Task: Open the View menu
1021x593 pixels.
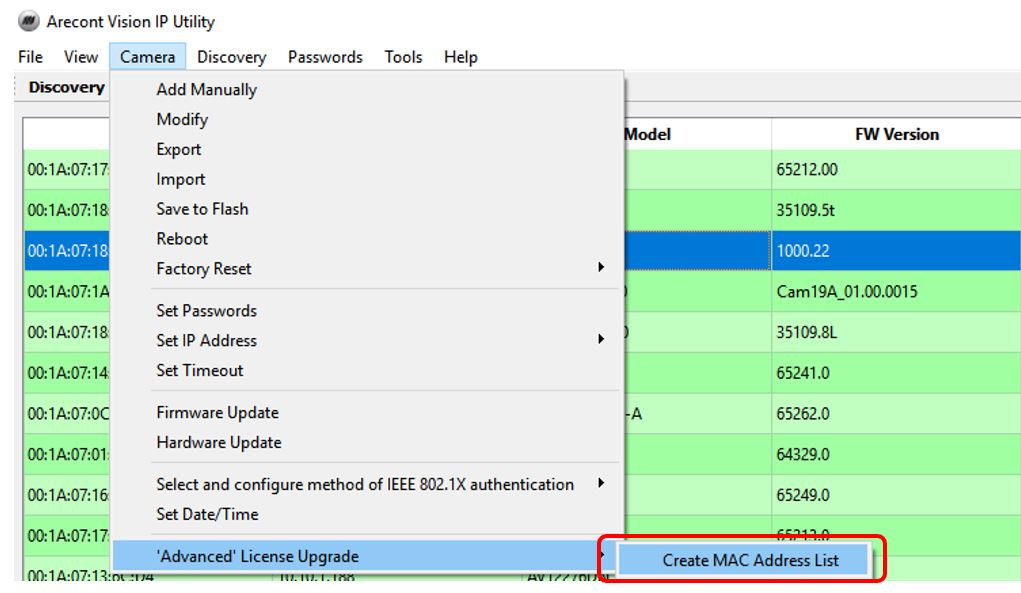Action: point(79,57)
